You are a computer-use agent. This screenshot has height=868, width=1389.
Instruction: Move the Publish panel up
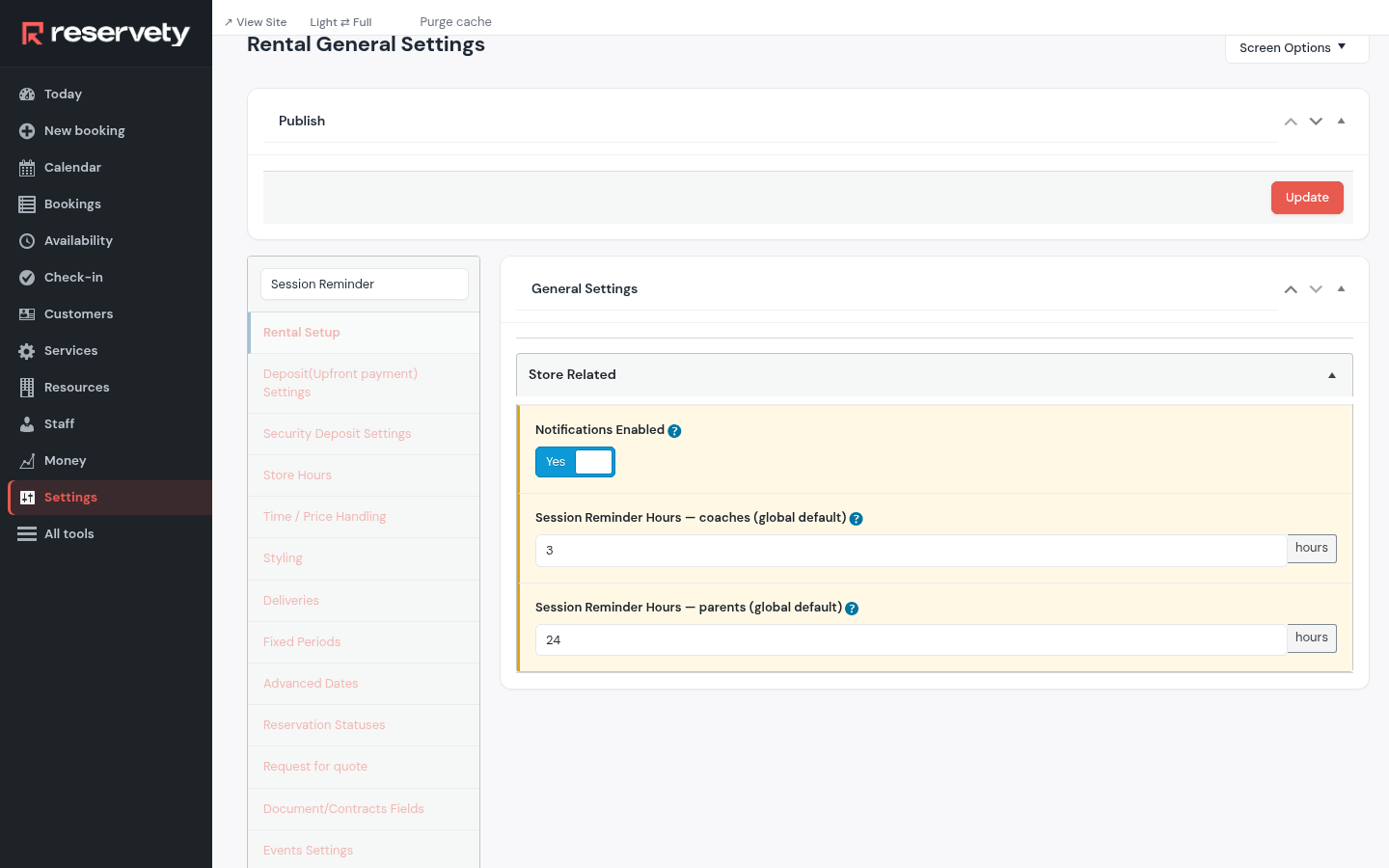1291,122
